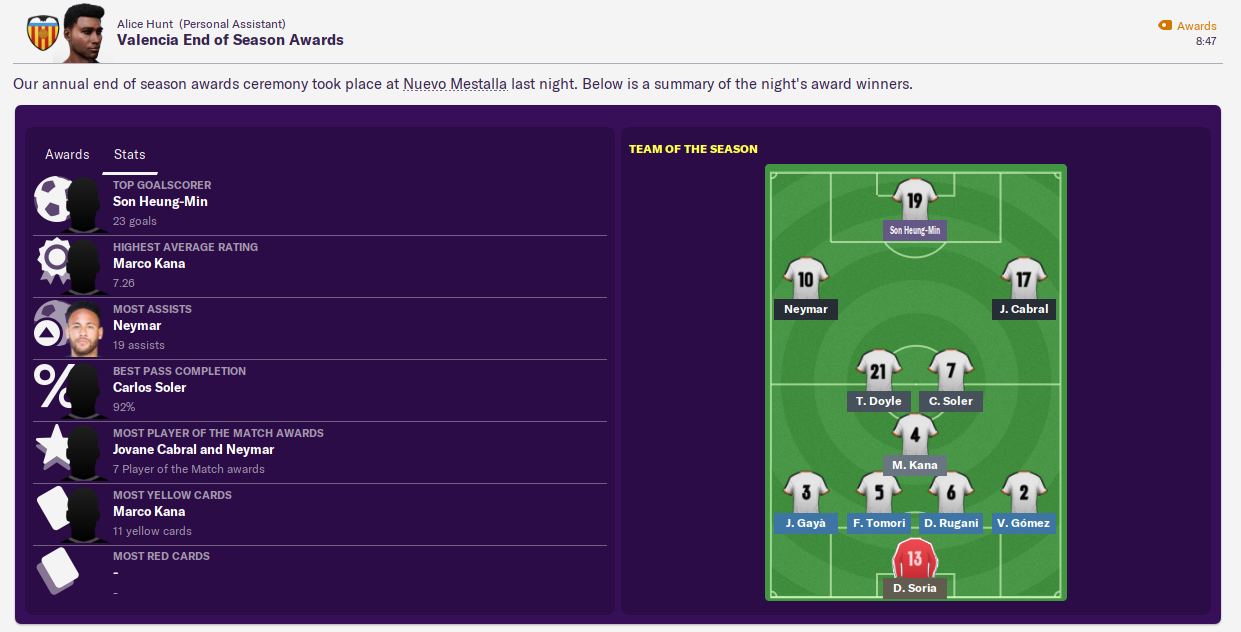Select the Stats tab
This screenshot has width=1241, height=632.
click(x=129, y=155)
